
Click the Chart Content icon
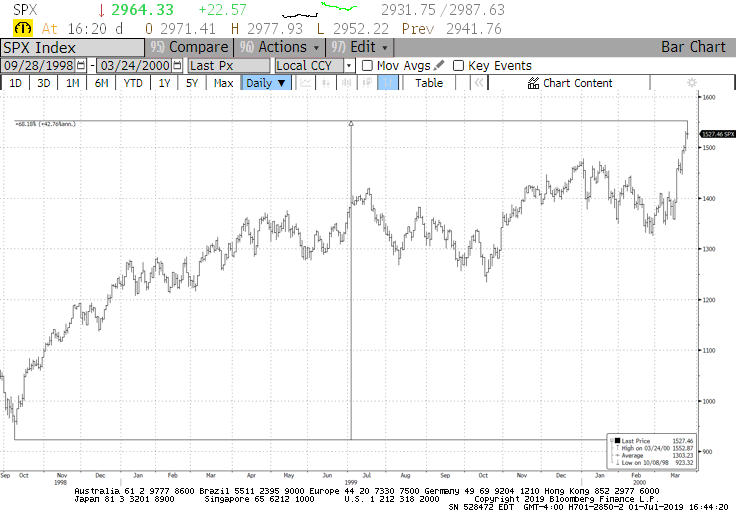(534, 83)
